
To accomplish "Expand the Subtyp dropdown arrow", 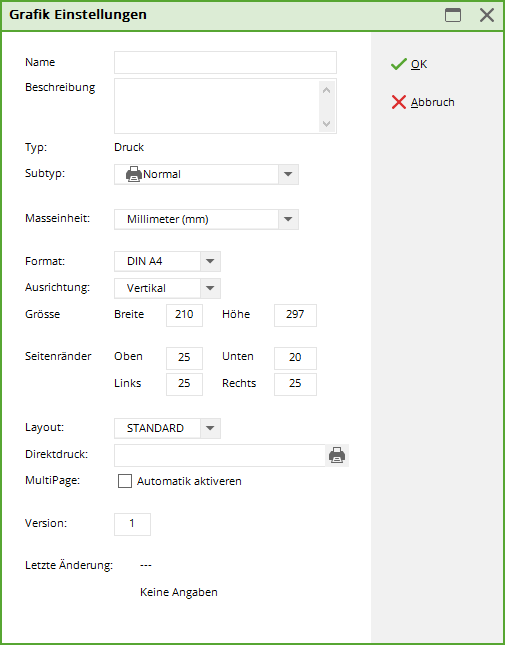I will [x=288, y=174].
